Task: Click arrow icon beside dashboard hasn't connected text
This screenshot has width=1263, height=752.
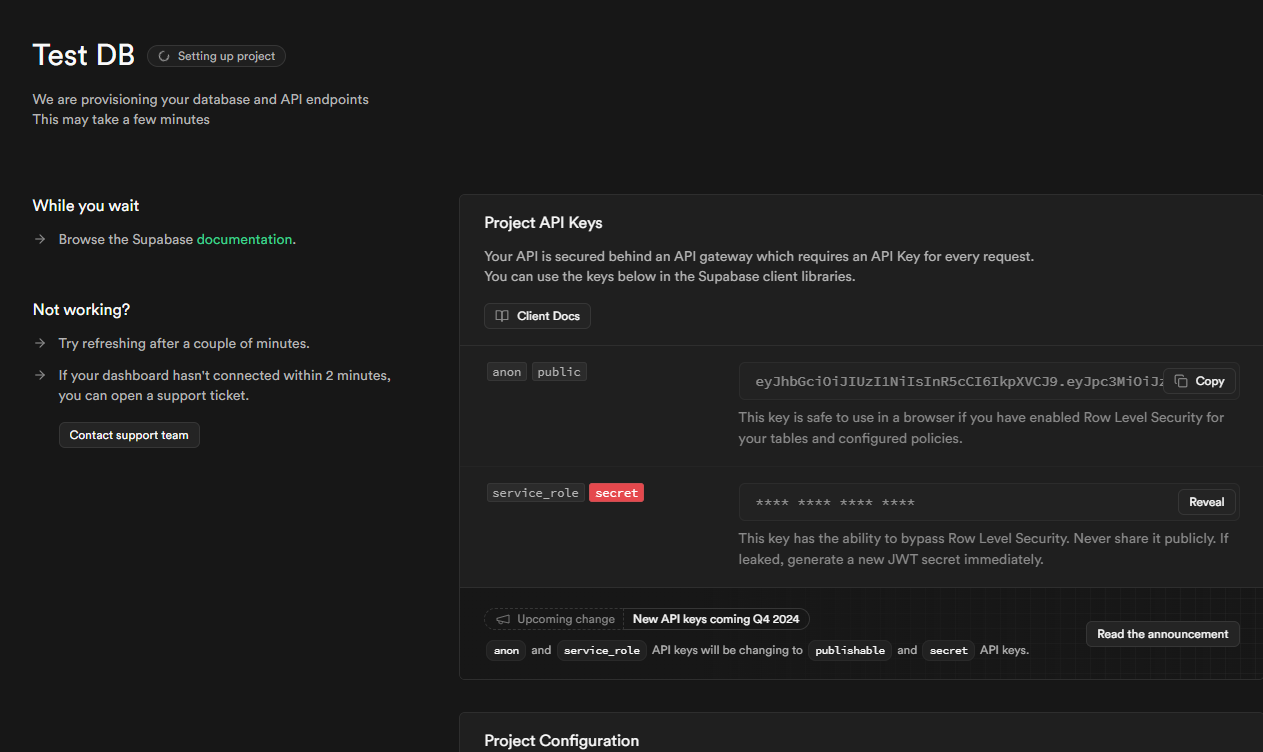Action: point(40,376)
